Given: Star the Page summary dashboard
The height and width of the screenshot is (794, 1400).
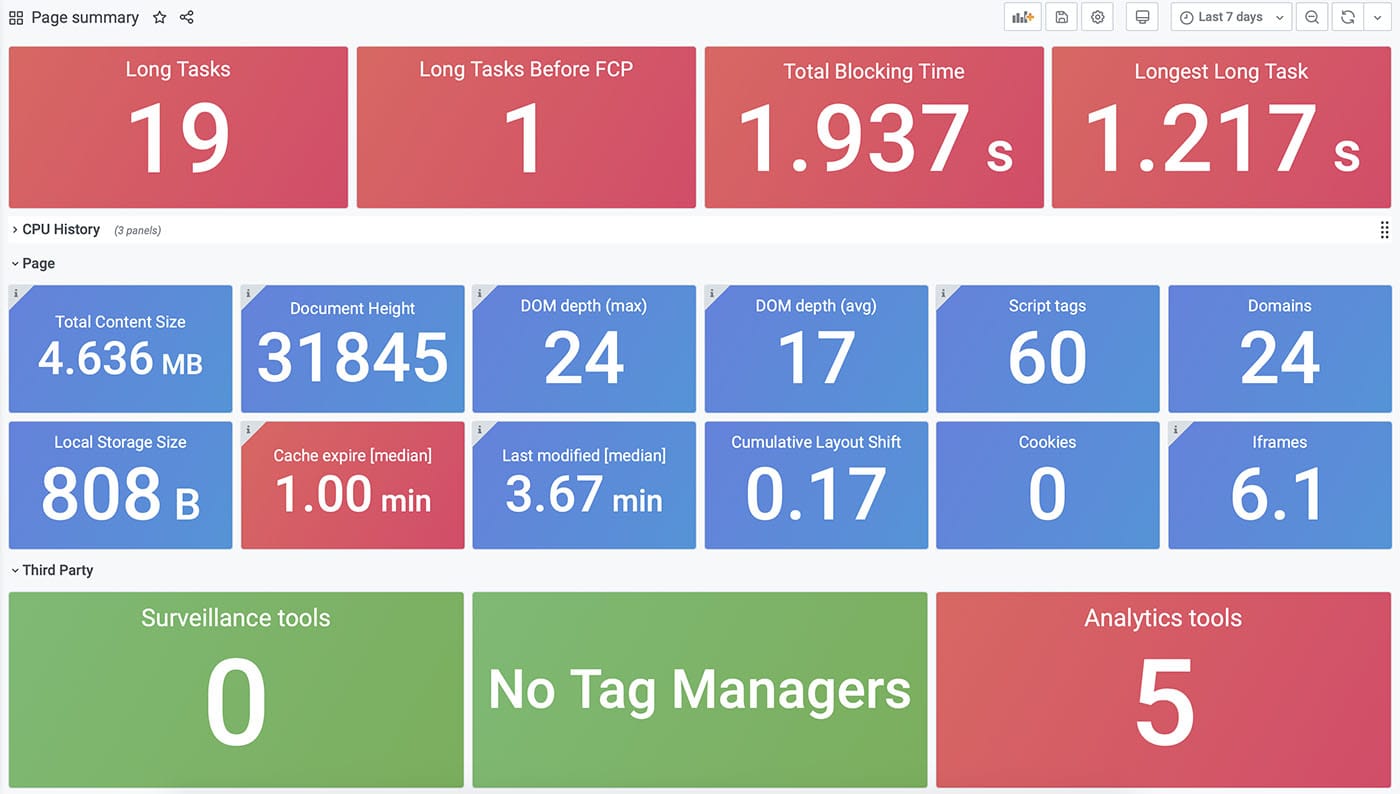Looking at the screenshot, I should (160, 18).
